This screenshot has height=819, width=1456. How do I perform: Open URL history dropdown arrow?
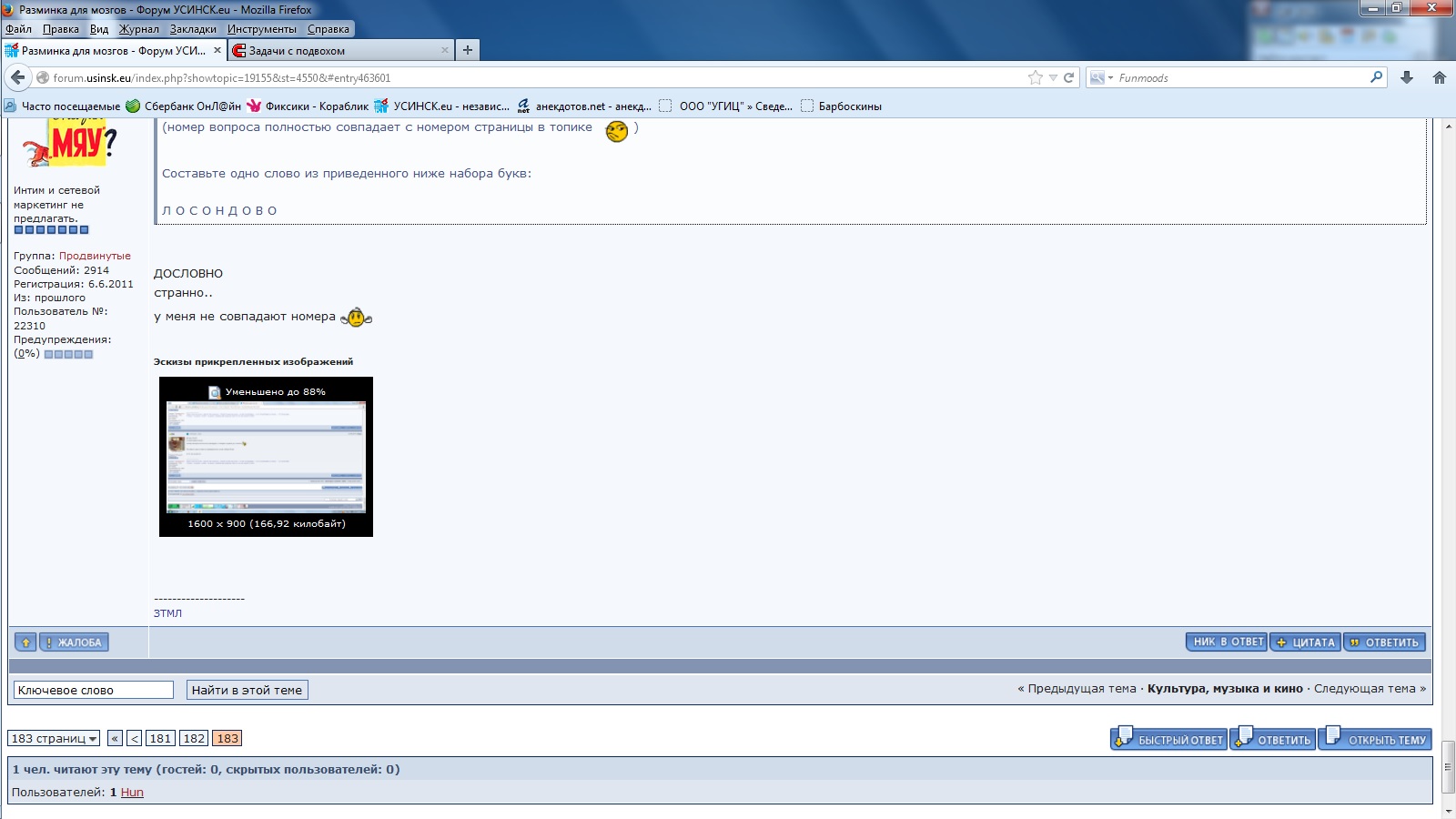point(1053,77)
